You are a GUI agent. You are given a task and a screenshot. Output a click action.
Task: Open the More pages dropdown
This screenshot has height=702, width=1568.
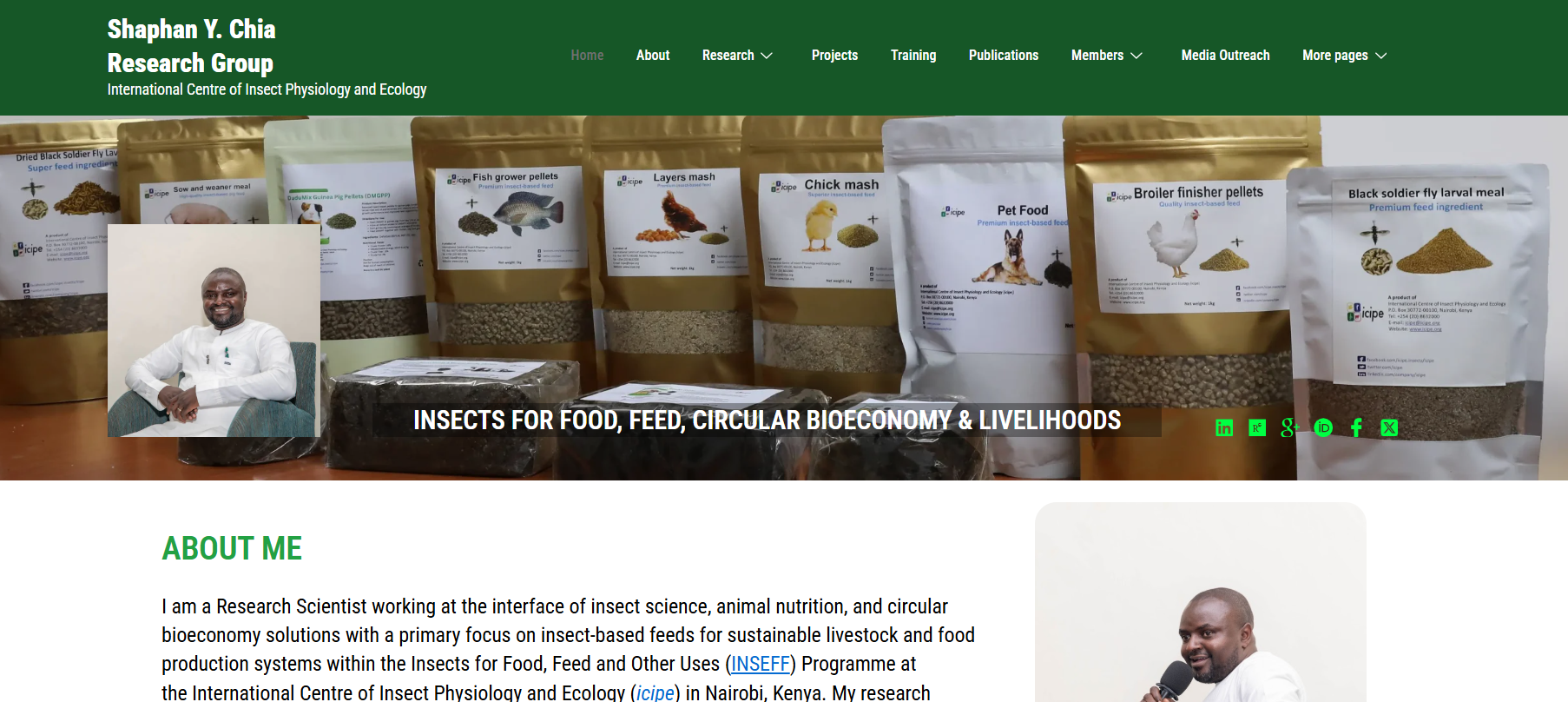click(x=1344, y=56)
